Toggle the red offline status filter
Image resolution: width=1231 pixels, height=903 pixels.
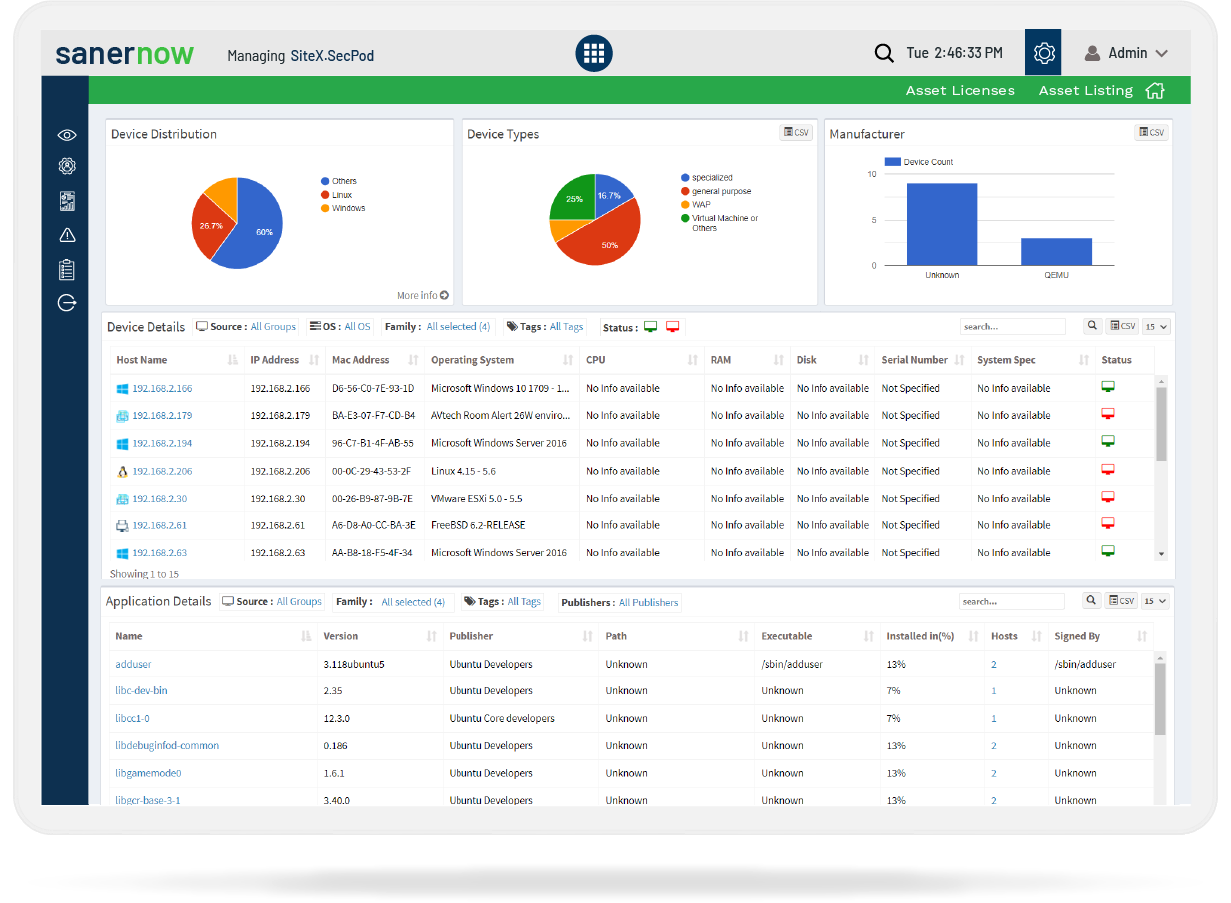click(672, 327)
